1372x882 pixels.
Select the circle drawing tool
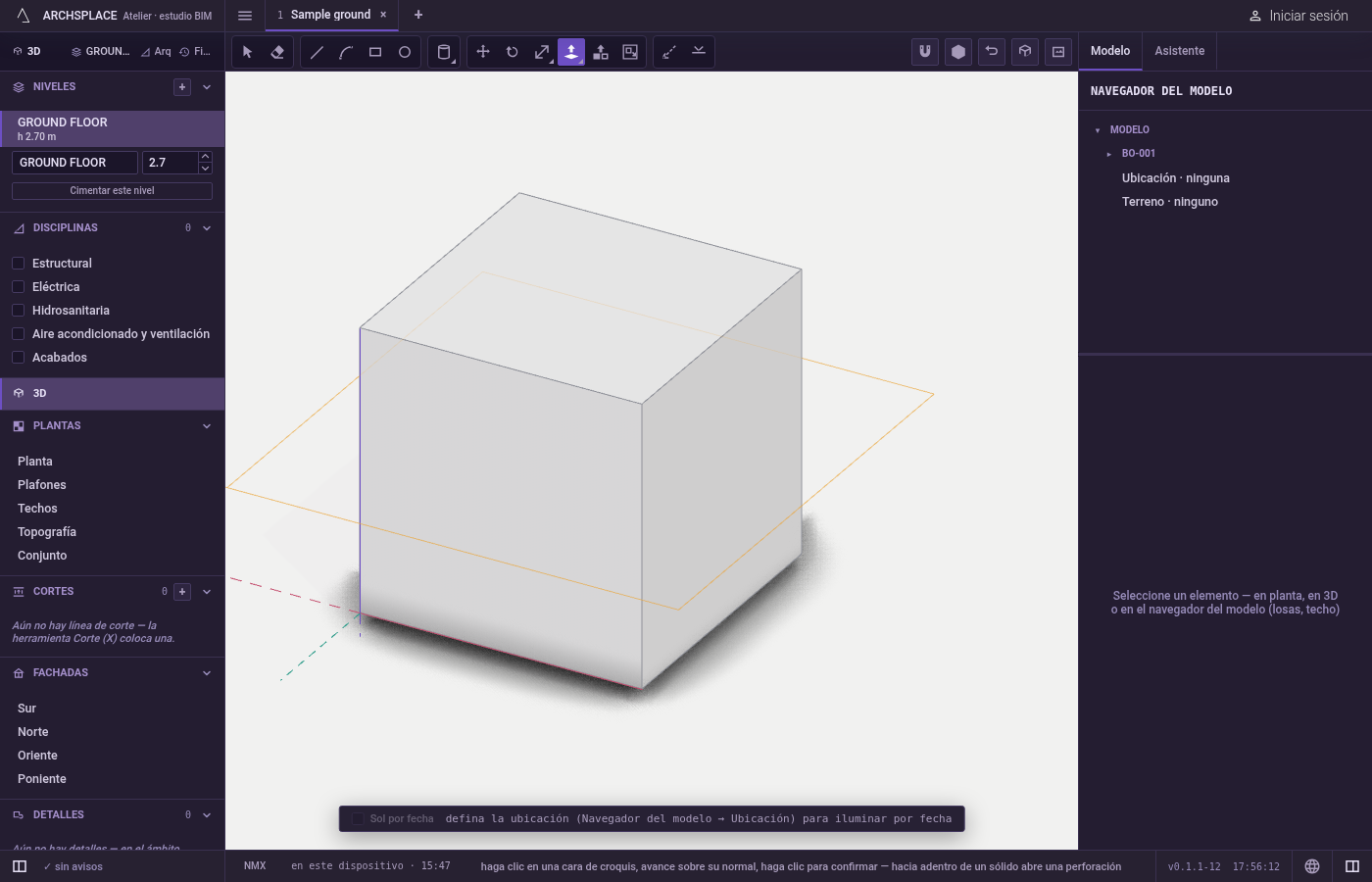coord(405,52)
